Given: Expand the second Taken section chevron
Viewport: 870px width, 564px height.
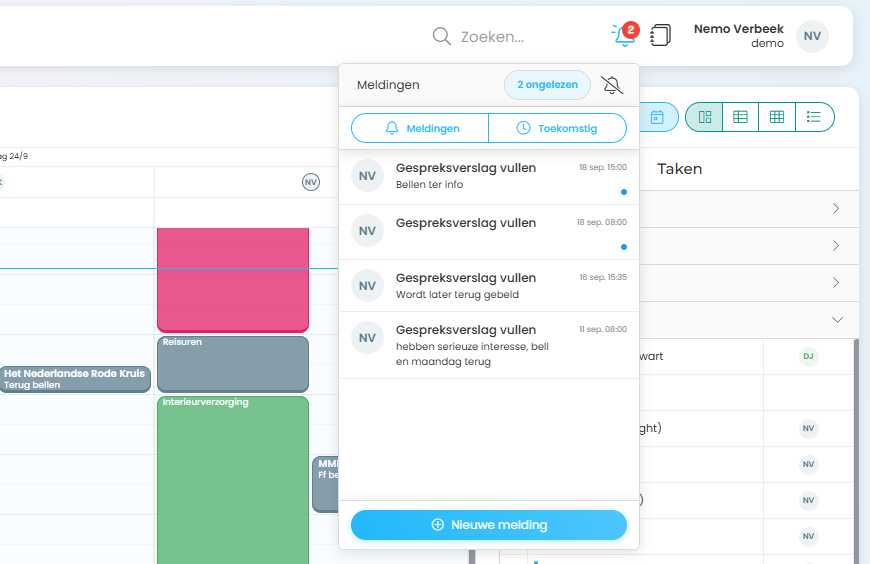Looking at the screenshot, I should pyautogui.click(x=835, y=246).
